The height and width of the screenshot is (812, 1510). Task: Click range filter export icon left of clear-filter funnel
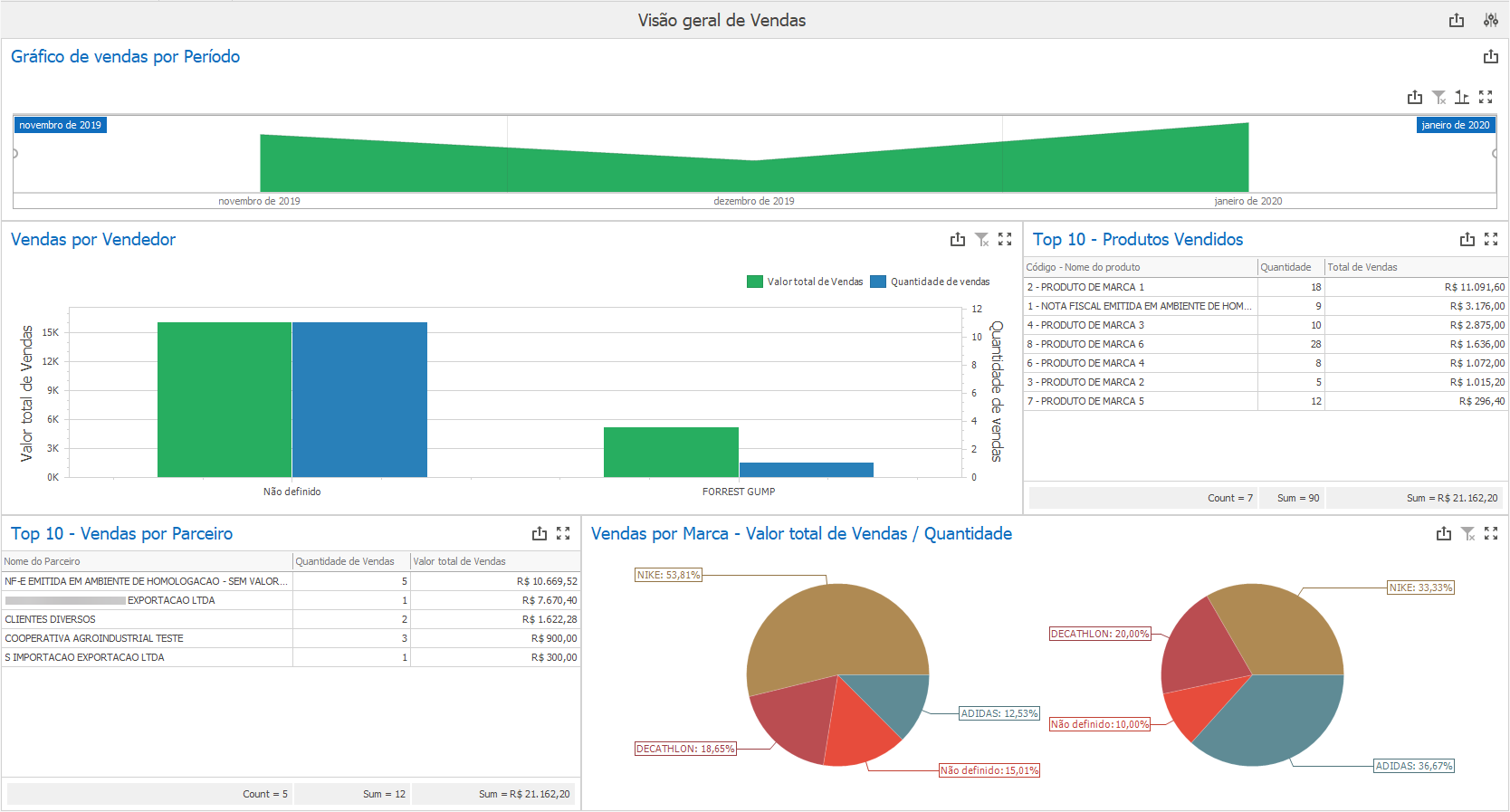click(1415, 97)
